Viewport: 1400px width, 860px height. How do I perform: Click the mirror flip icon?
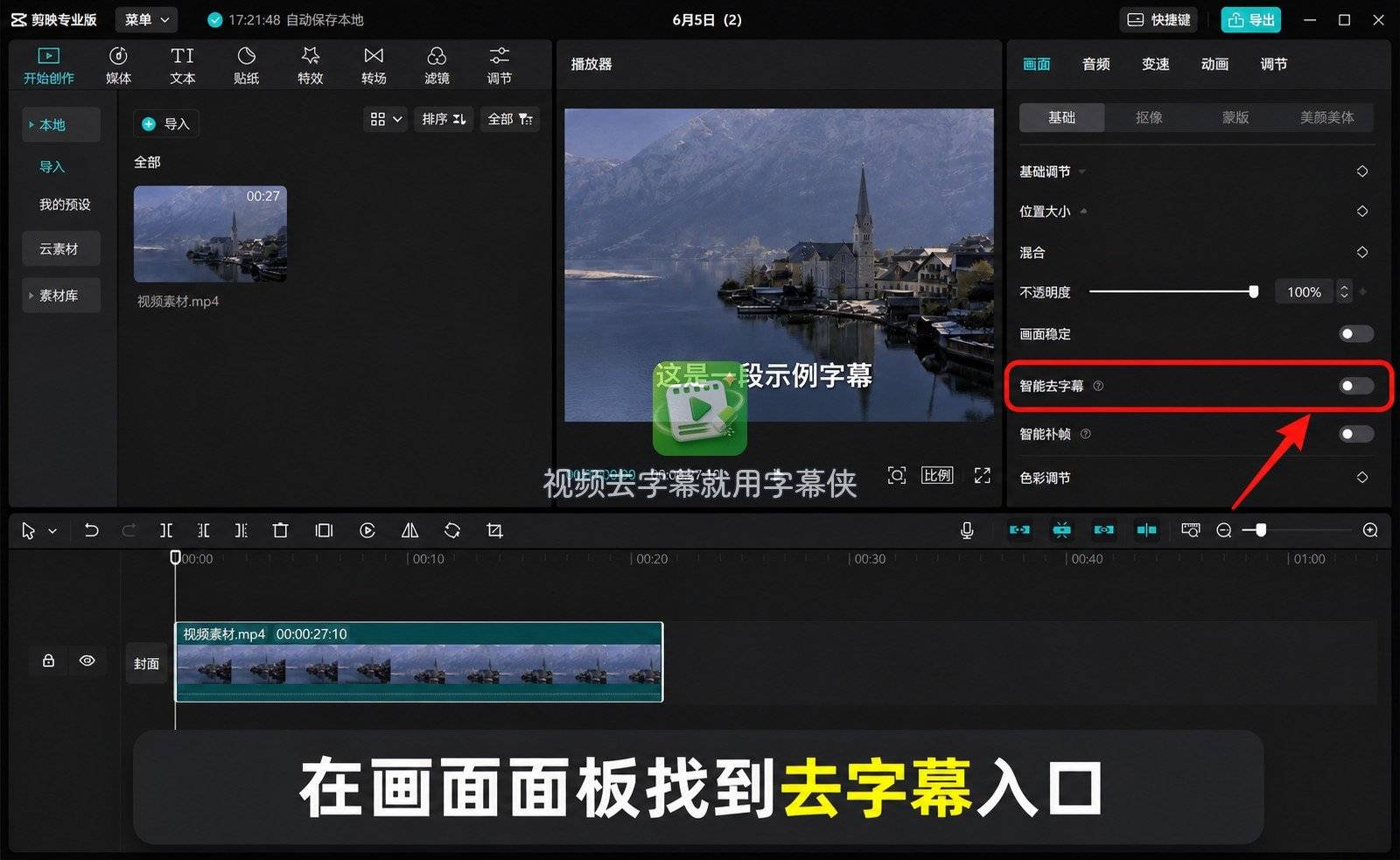(409, 530)
